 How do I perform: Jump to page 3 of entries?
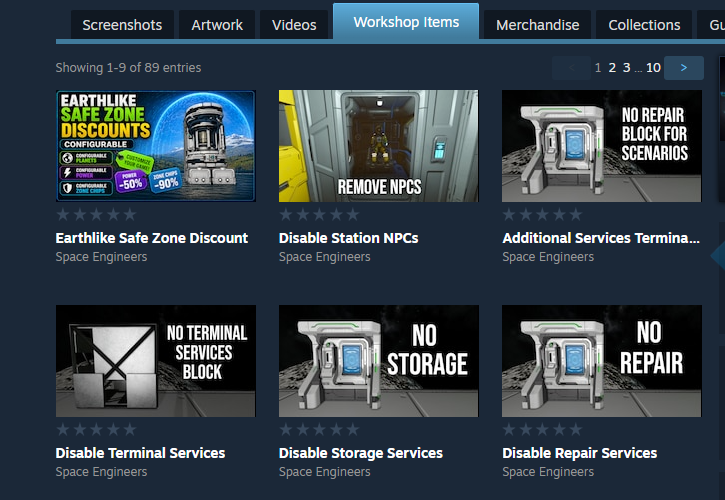627,68
